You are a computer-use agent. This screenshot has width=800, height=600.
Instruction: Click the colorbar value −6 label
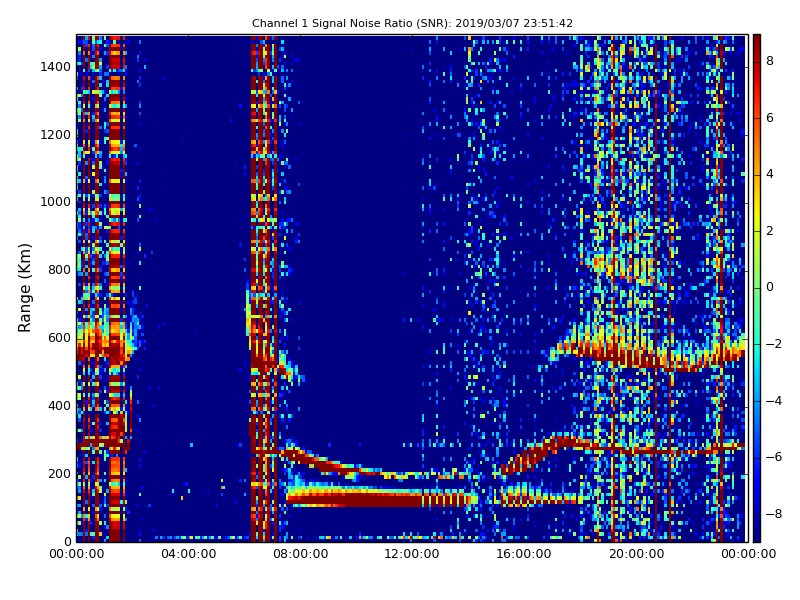(774, 457)
